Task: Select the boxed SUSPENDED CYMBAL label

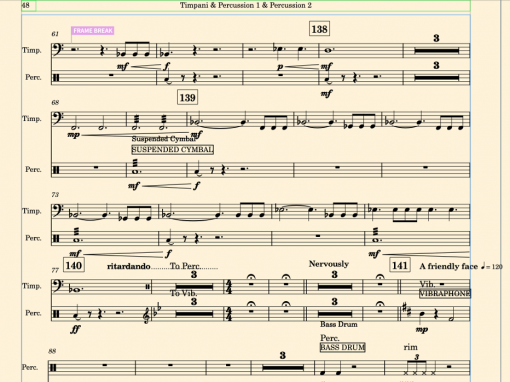Action: [173, 150]
